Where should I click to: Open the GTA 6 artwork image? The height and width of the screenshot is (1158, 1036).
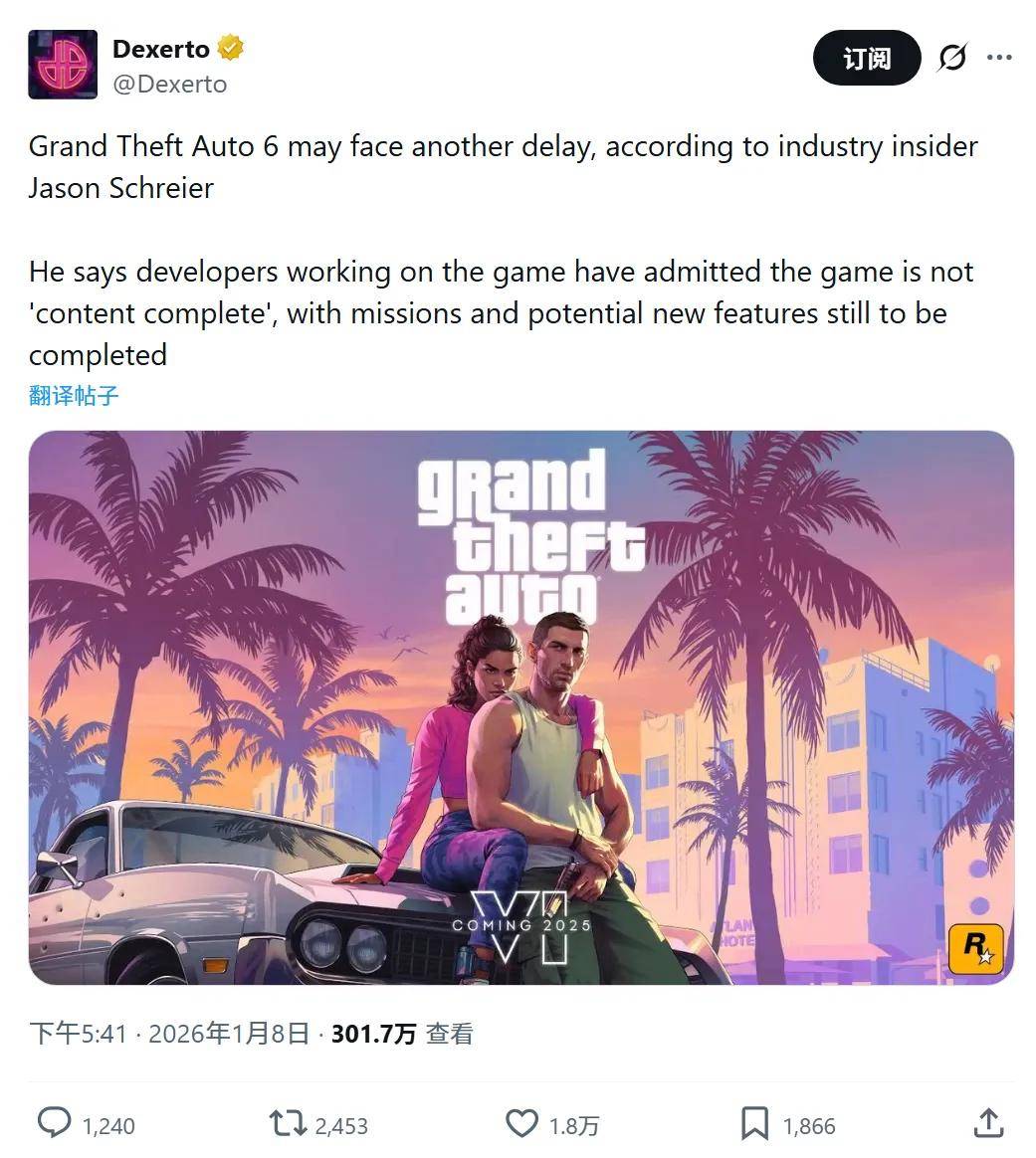click(x=520, y=707)
